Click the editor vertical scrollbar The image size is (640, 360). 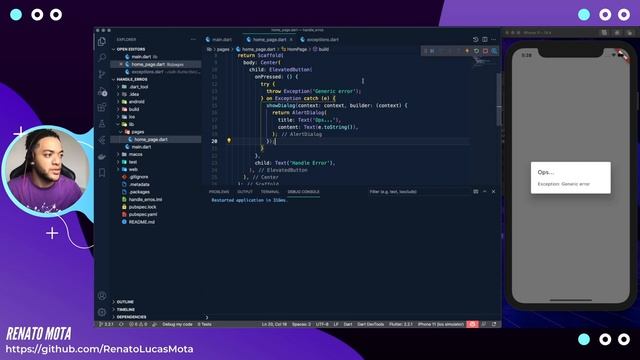[499, 100]
